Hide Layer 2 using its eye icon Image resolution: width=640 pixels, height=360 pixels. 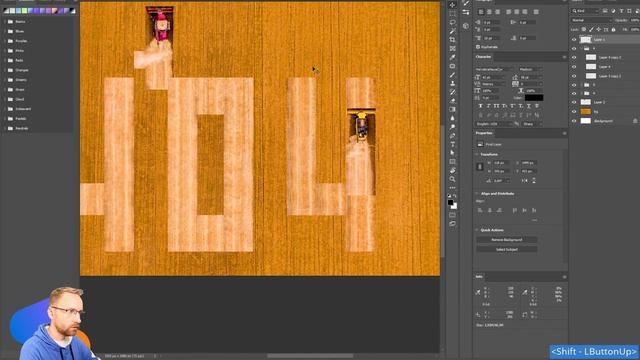[x=574, y=102]
